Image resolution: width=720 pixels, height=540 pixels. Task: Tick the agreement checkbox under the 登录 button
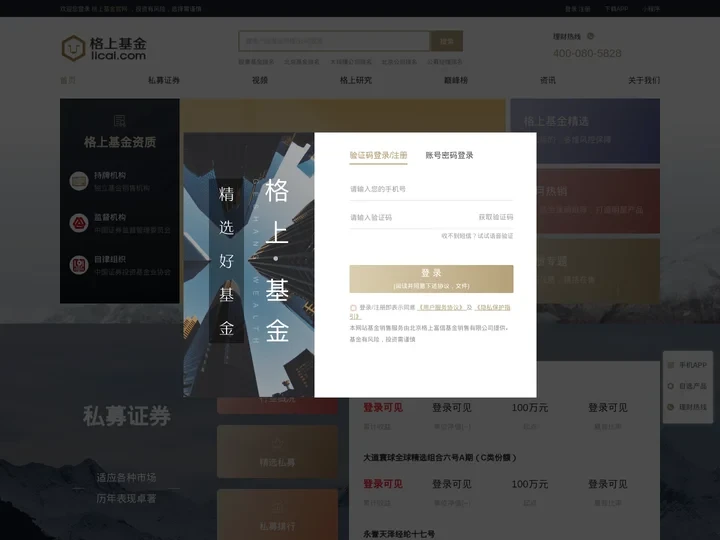coord(353,308)
